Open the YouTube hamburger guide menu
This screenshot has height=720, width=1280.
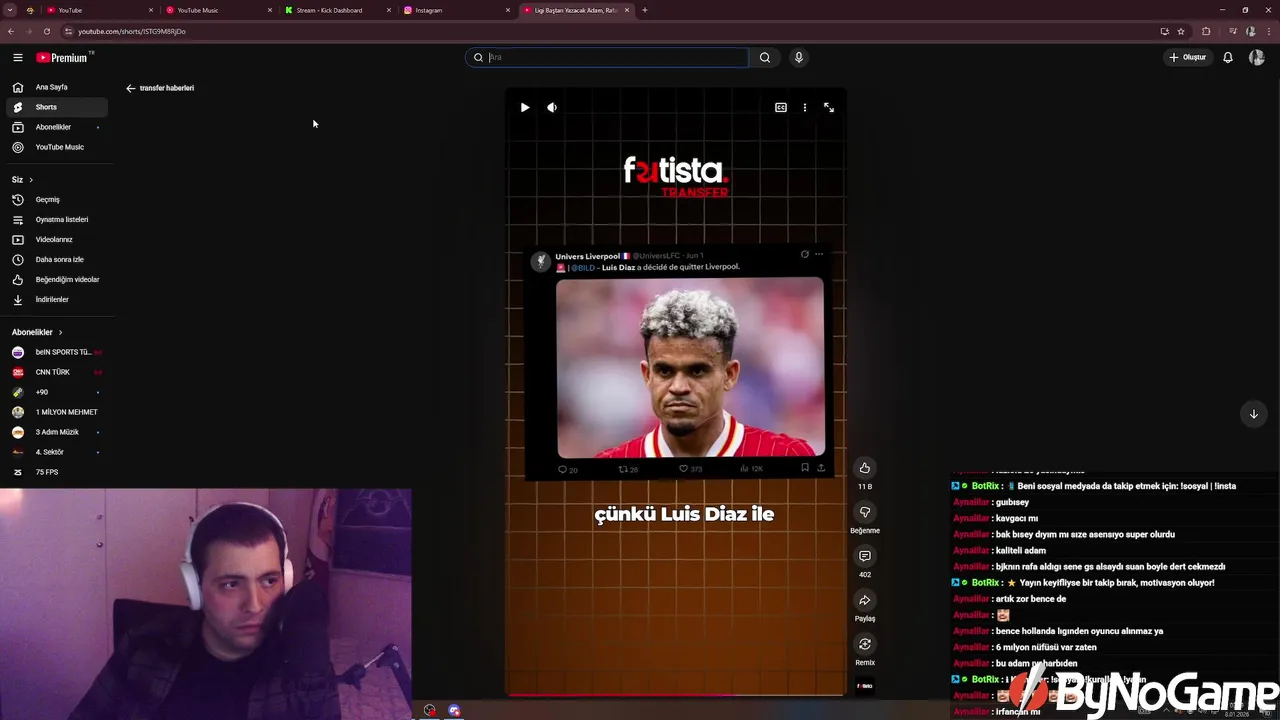tap(17, 58)
